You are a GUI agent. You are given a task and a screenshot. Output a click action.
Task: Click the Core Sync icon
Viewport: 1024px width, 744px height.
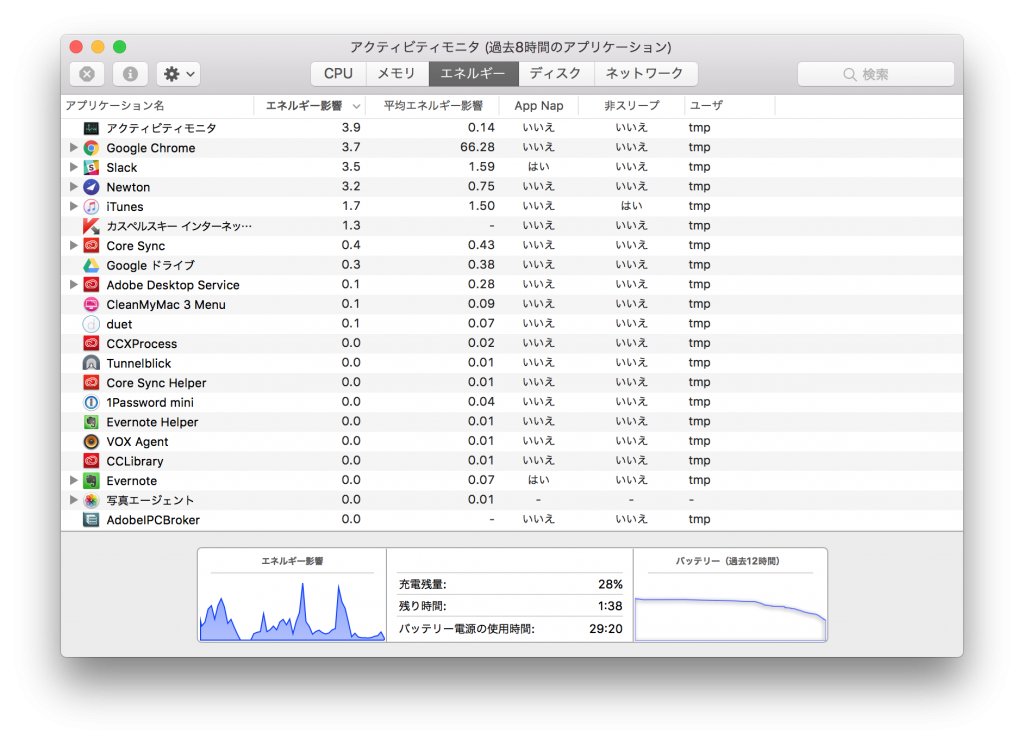click(91, 246)
